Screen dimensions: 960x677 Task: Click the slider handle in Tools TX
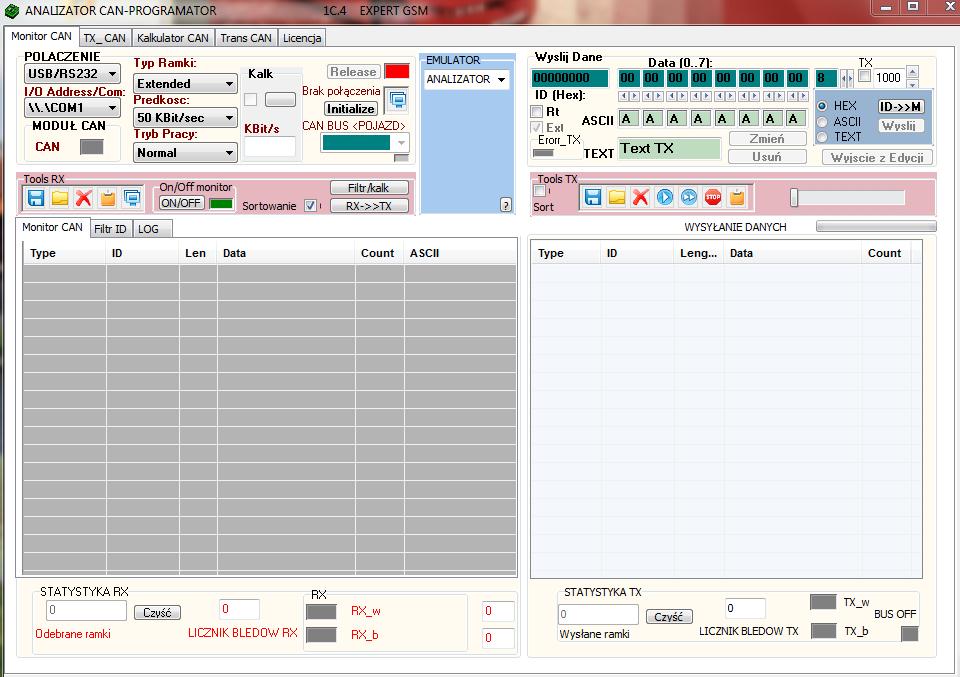click(794, 198)
